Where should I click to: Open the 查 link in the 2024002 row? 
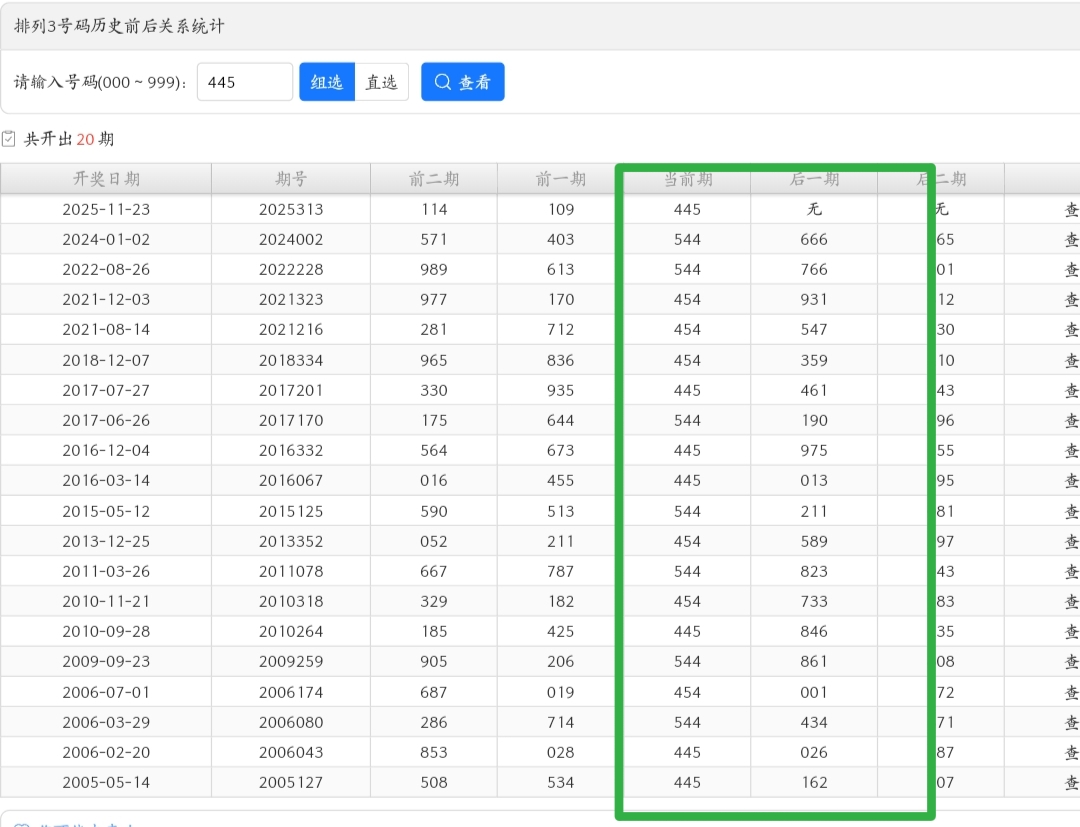1071,240
